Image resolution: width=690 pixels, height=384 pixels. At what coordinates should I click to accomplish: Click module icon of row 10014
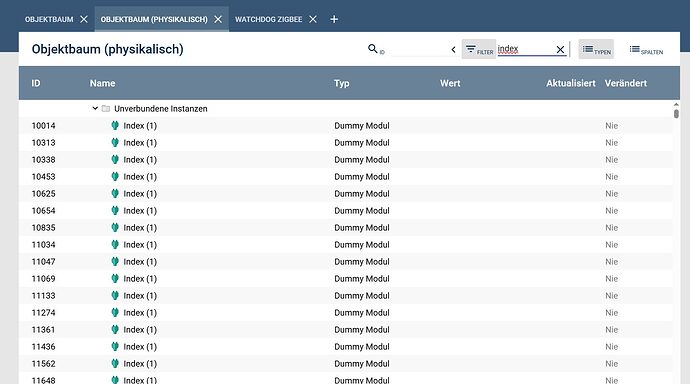115,126
